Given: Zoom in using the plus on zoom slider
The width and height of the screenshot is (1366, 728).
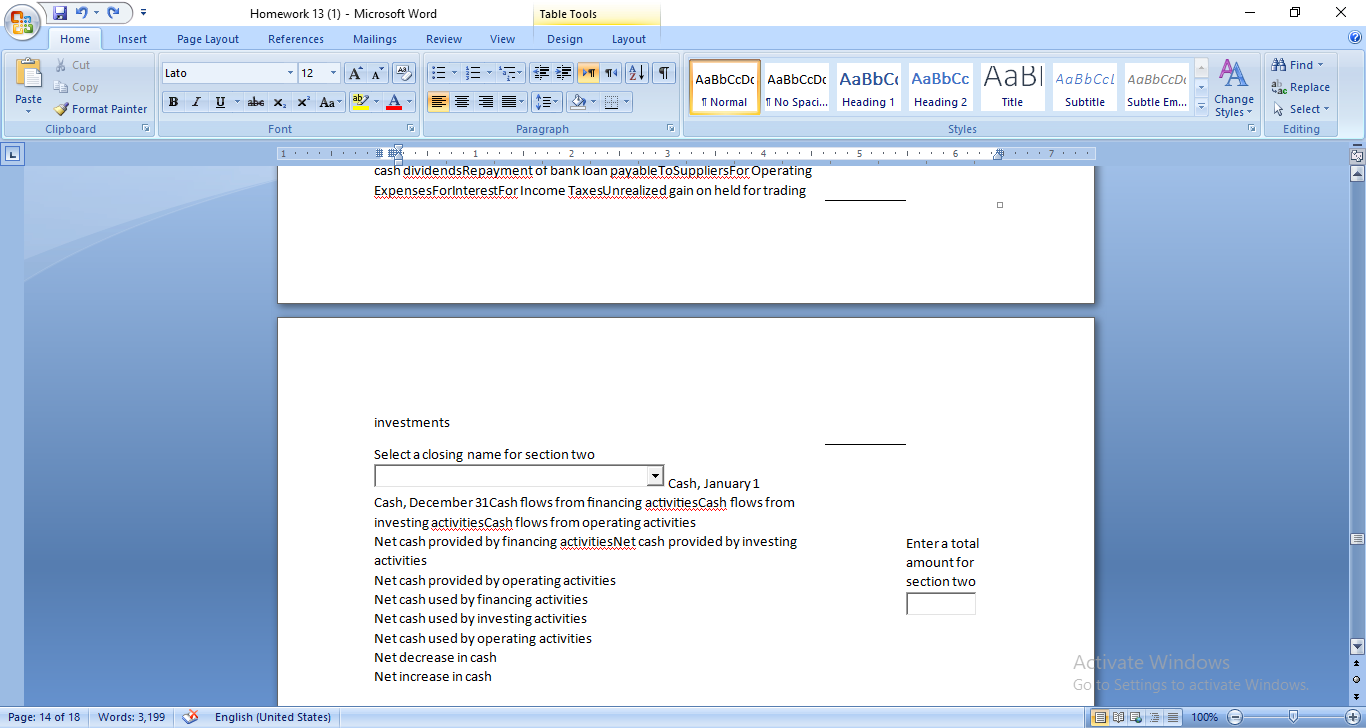Looking at the screenshot, I should (1353, 716).
